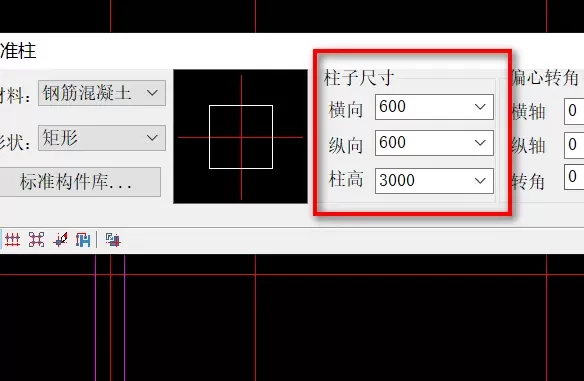The width and height of the screenshot is (584, 381).
Task: Click the 横向 value field showing 600
Action: [x=434, y=107]
